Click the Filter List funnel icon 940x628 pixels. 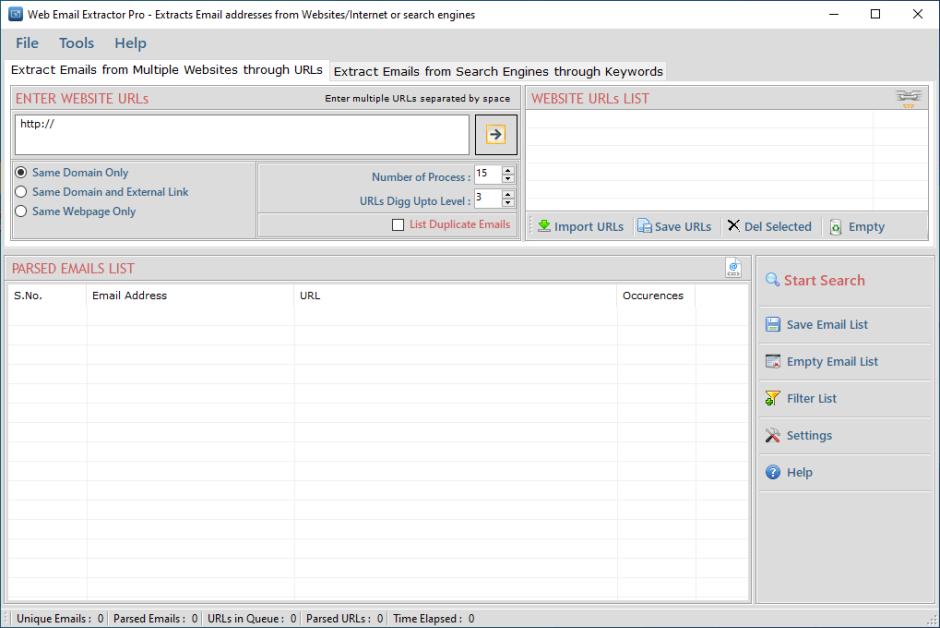pyautogui.click(x=772, y=398)
